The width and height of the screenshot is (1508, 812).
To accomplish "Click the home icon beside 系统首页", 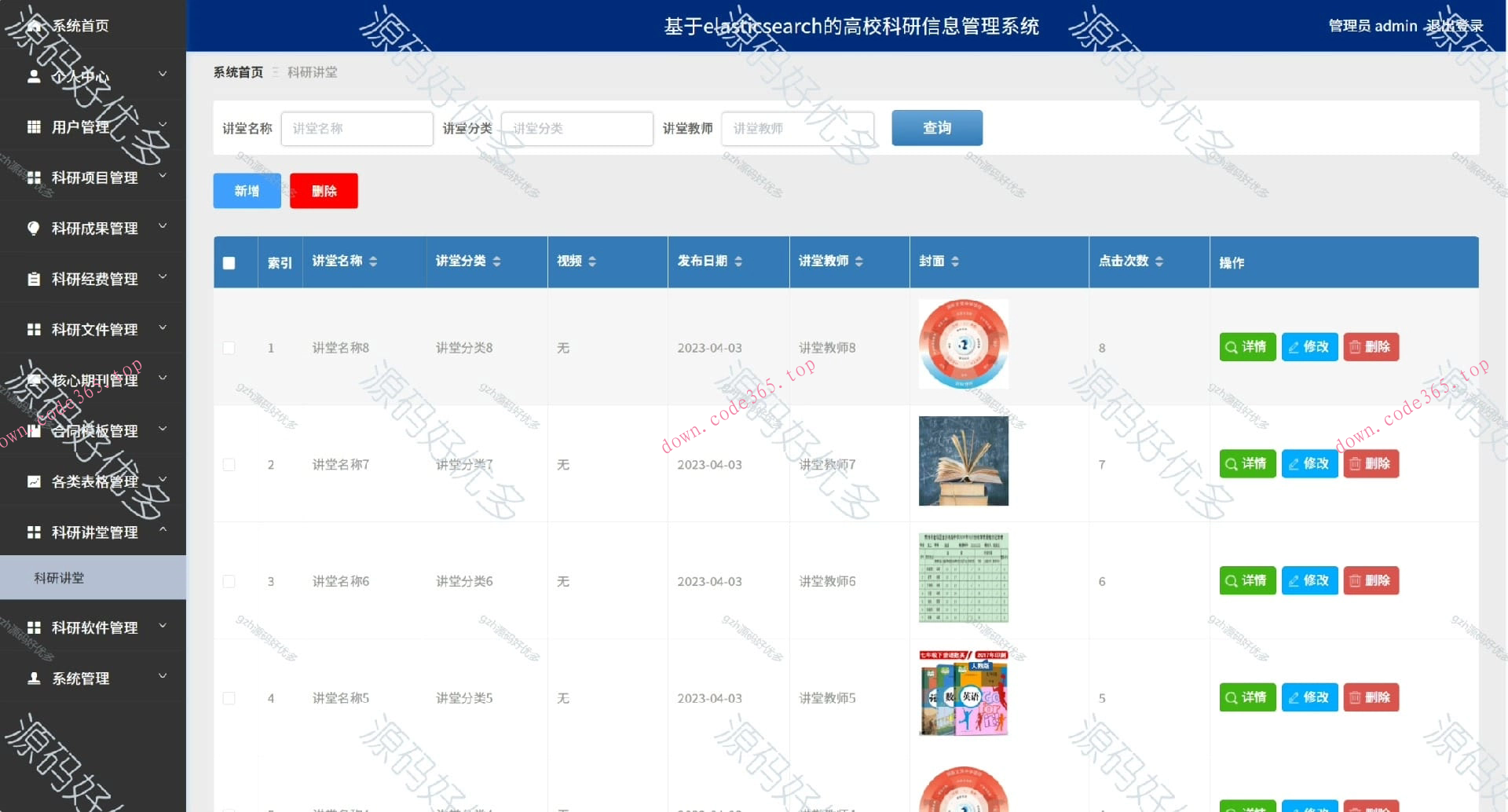I will click(x=33, y=25).
